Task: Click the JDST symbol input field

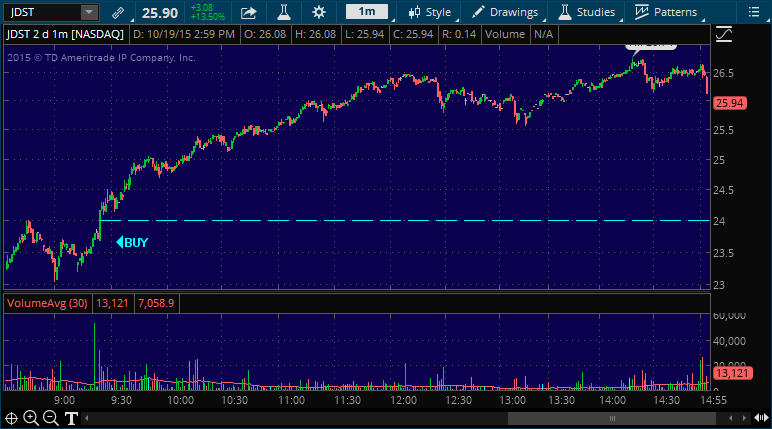Action: click(43, 12)
